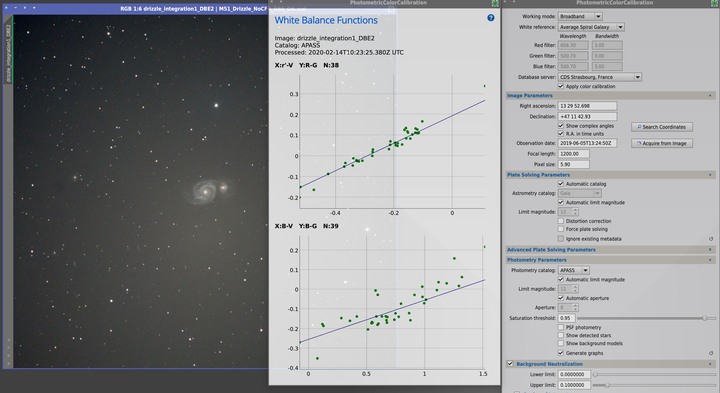Click 'X:B-V Y:B-G N:39' graph label

click(307, 226)
